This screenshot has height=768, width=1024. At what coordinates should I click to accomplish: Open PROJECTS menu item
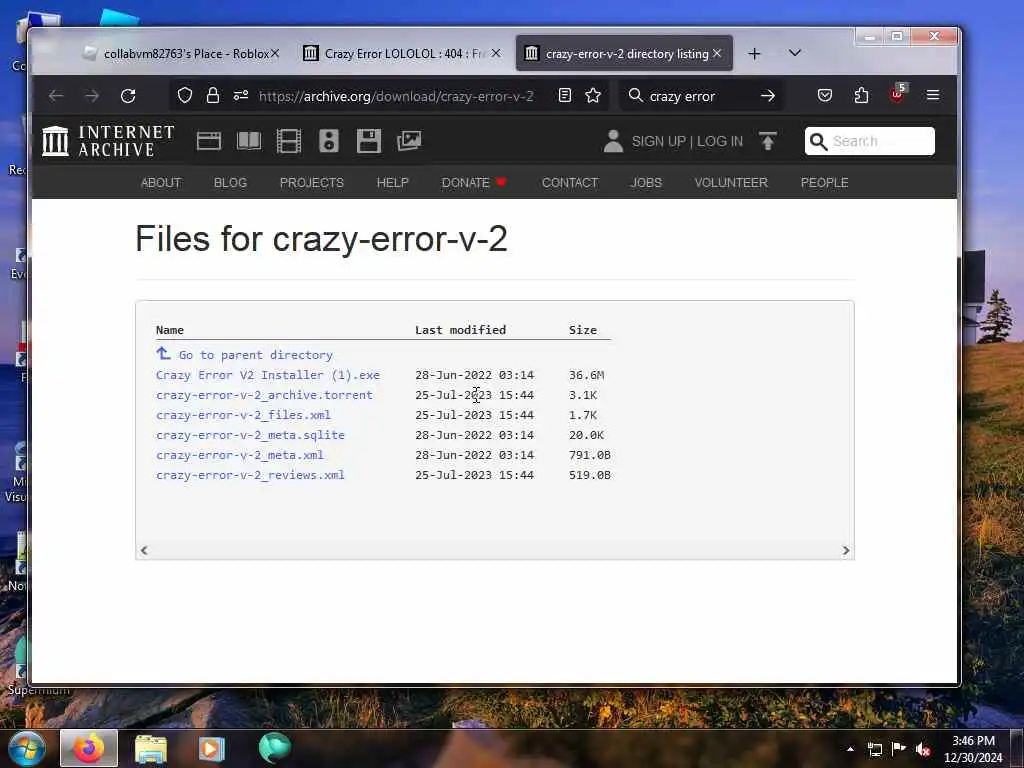tap(312, 183)
